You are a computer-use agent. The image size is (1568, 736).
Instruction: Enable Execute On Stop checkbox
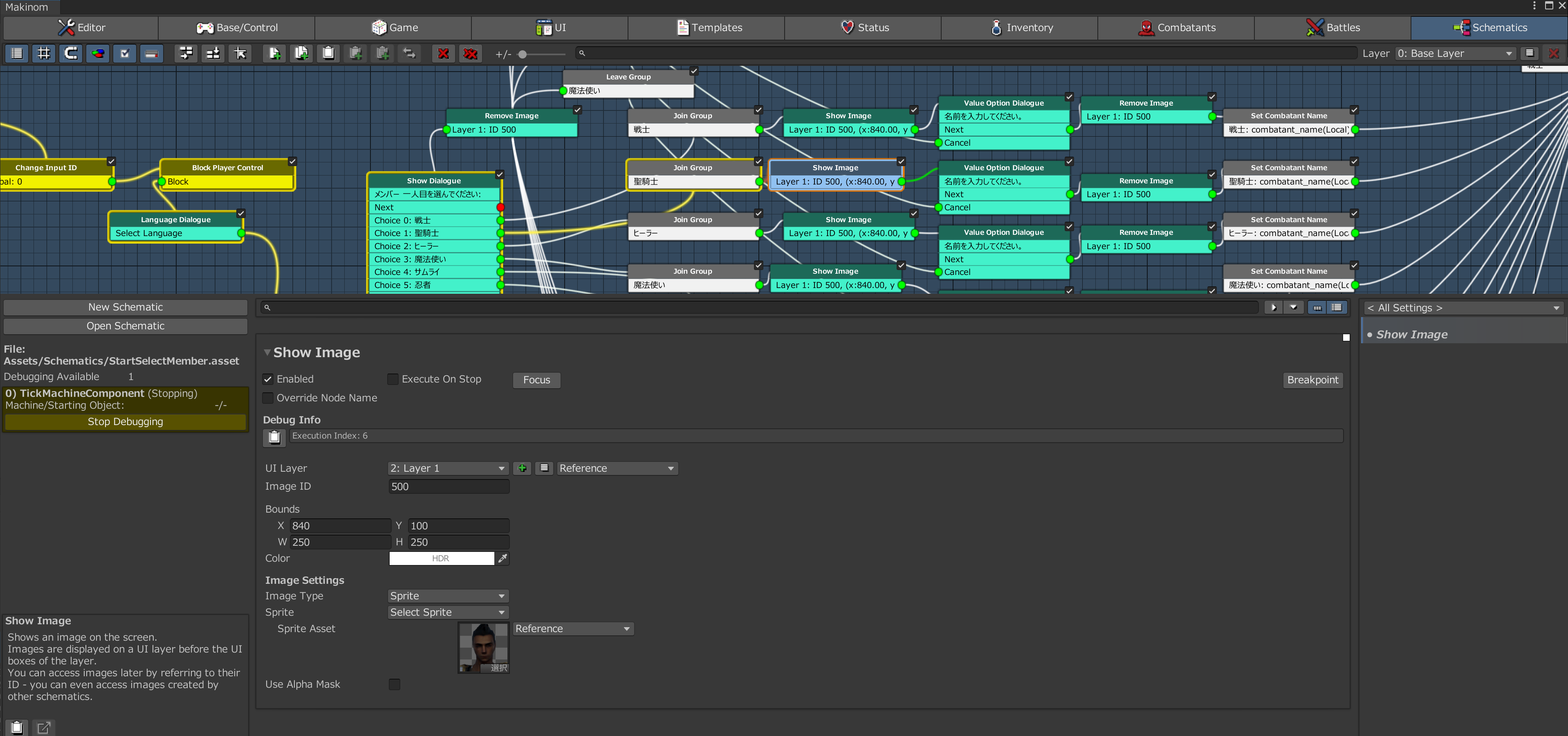tap(393, 379)
